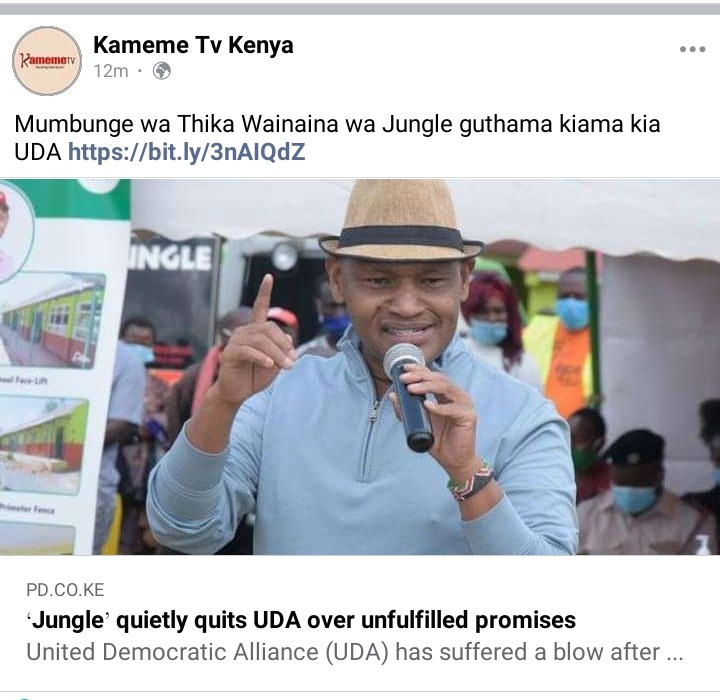Click the PD.CO.KE source label
720x700 pixels.
(65, 590)
